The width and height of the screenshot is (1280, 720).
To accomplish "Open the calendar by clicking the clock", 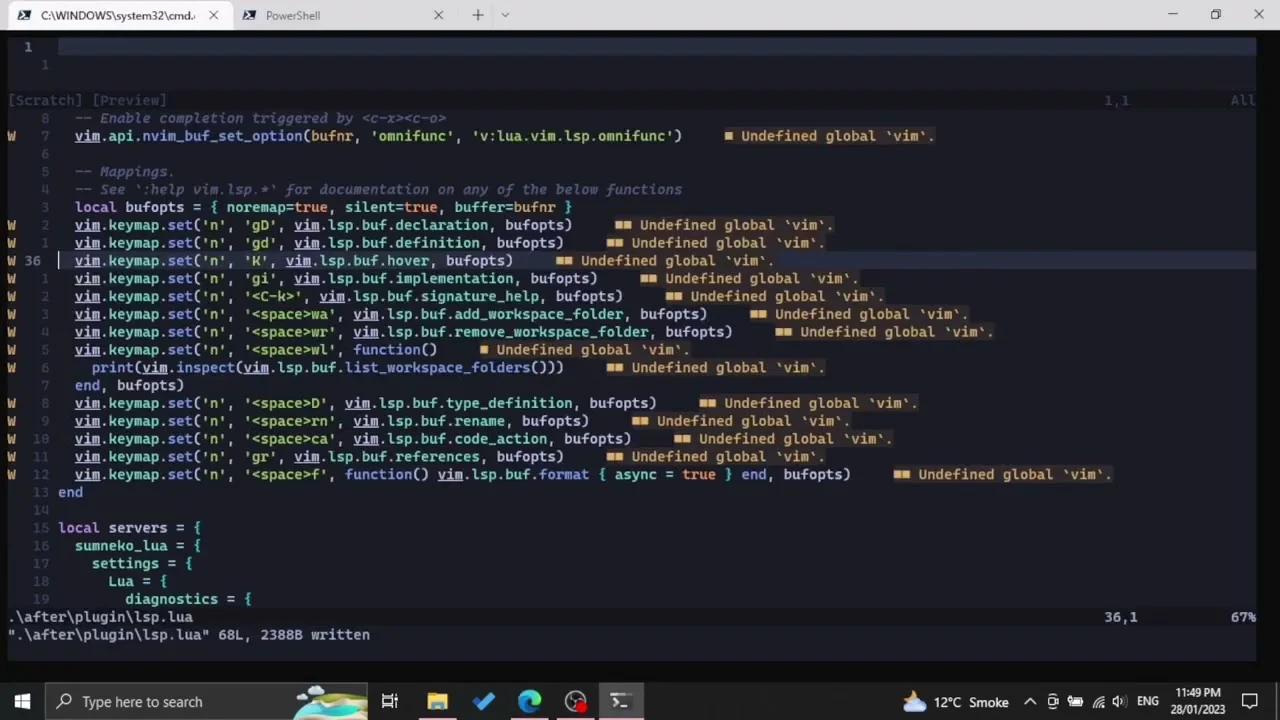I will coord(1200,701).
